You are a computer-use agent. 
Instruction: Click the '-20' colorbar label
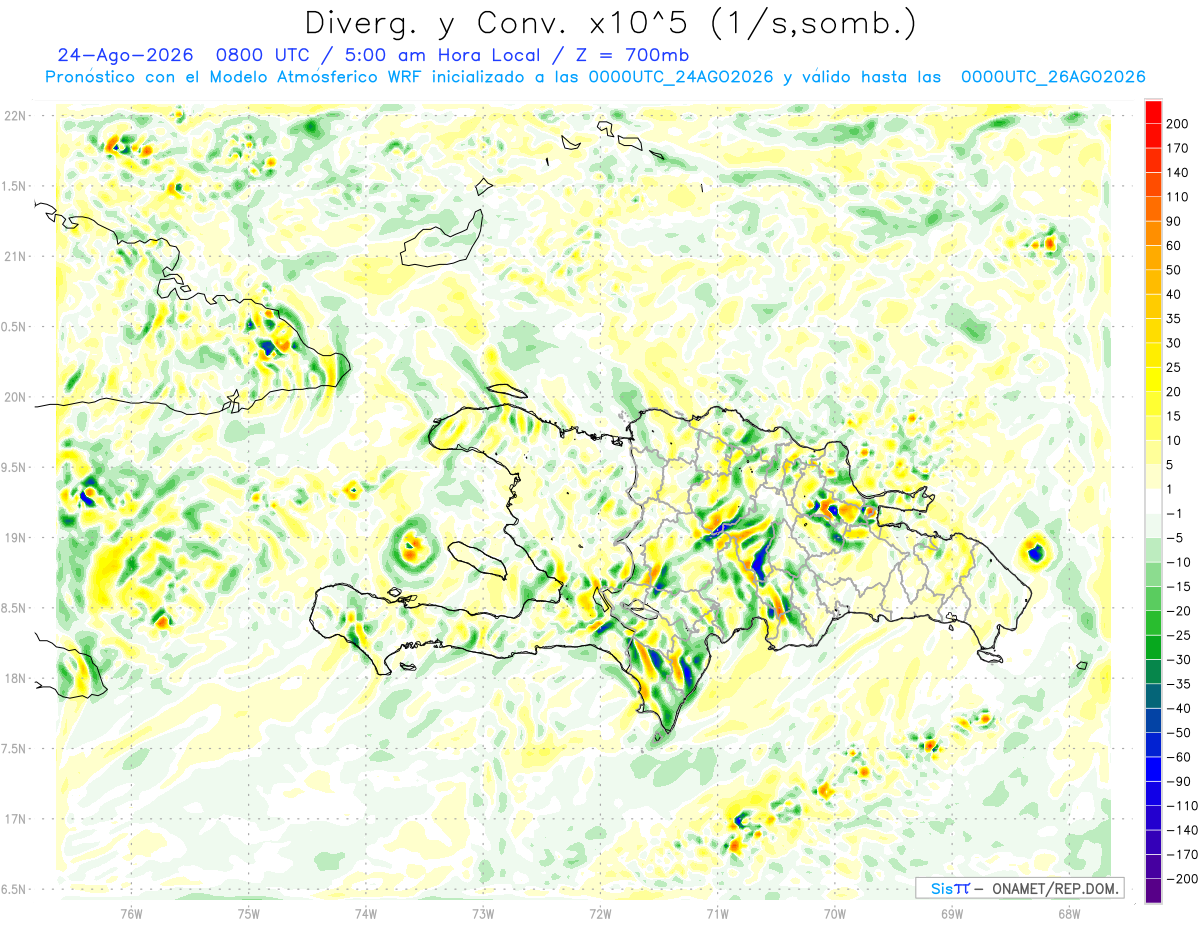click(x=1178, y=611)
